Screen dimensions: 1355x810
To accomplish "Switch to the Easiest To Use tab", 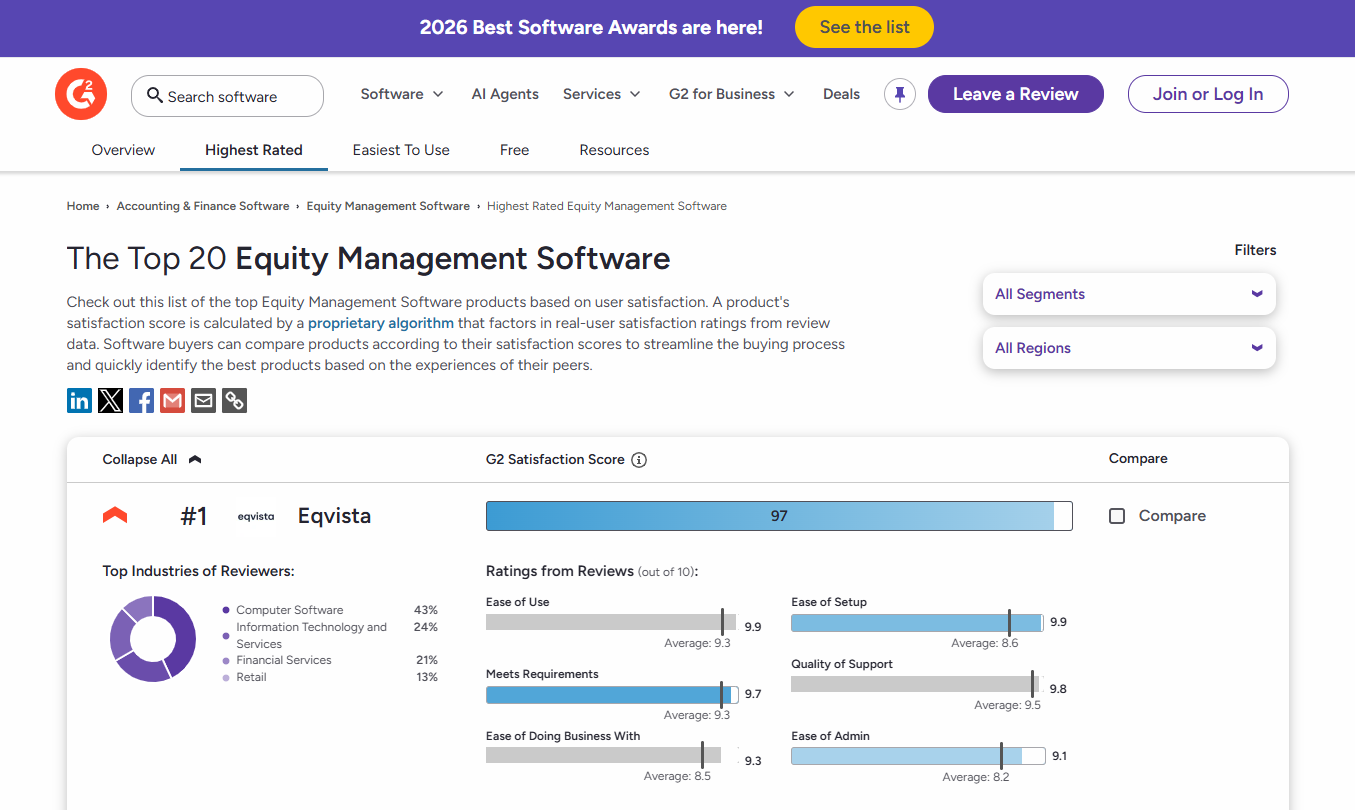I will [x=401, y=150].
